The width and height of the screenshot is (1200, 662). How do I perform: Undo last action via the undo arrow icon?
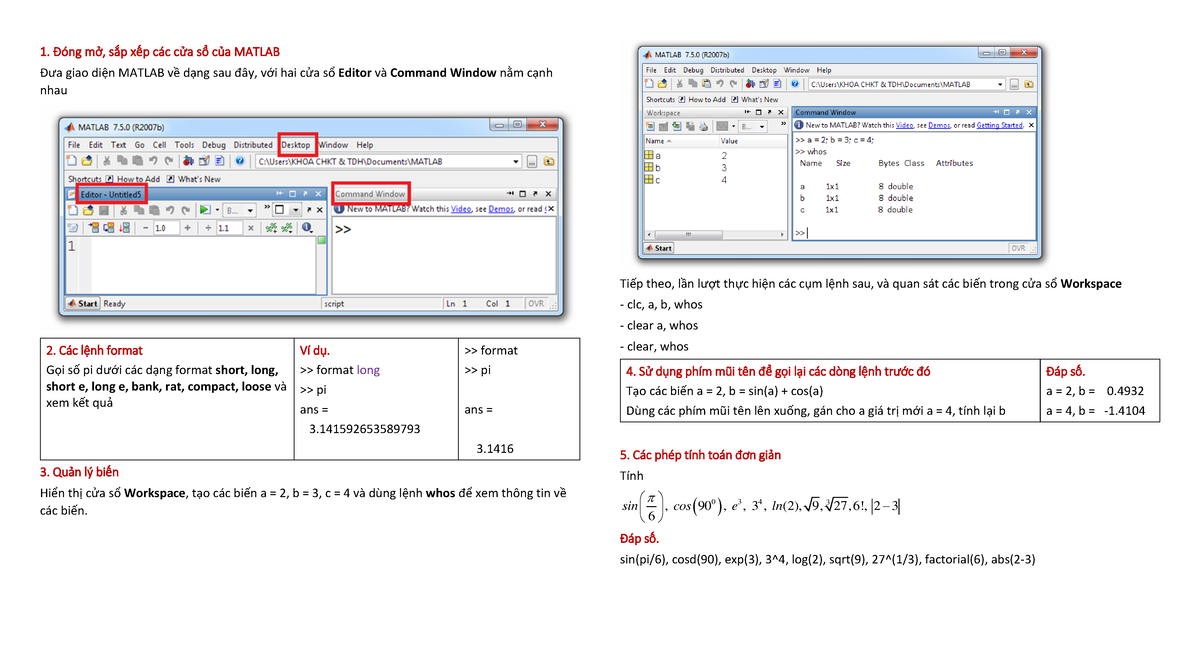pos(151,159)
